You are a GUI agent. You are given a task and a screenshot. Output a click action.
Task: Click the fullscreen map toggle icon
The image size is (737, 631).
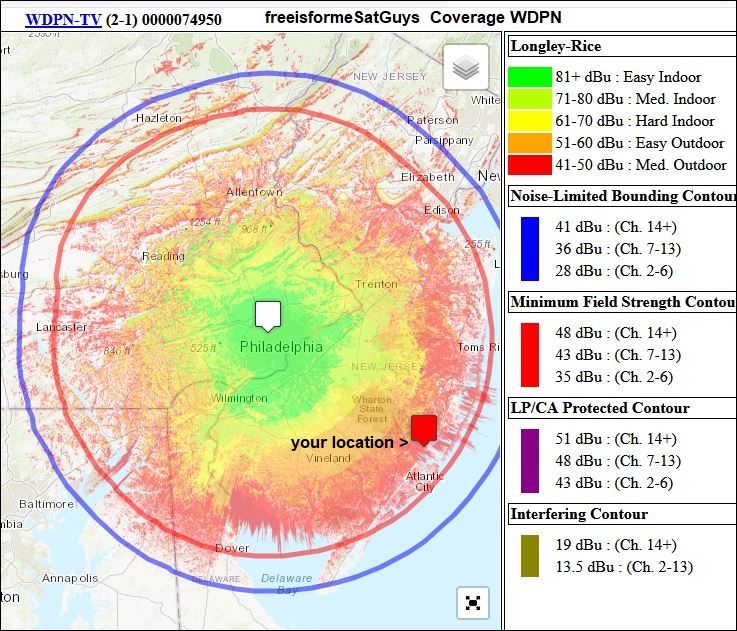pyautogui.click(x=473, y=603)
